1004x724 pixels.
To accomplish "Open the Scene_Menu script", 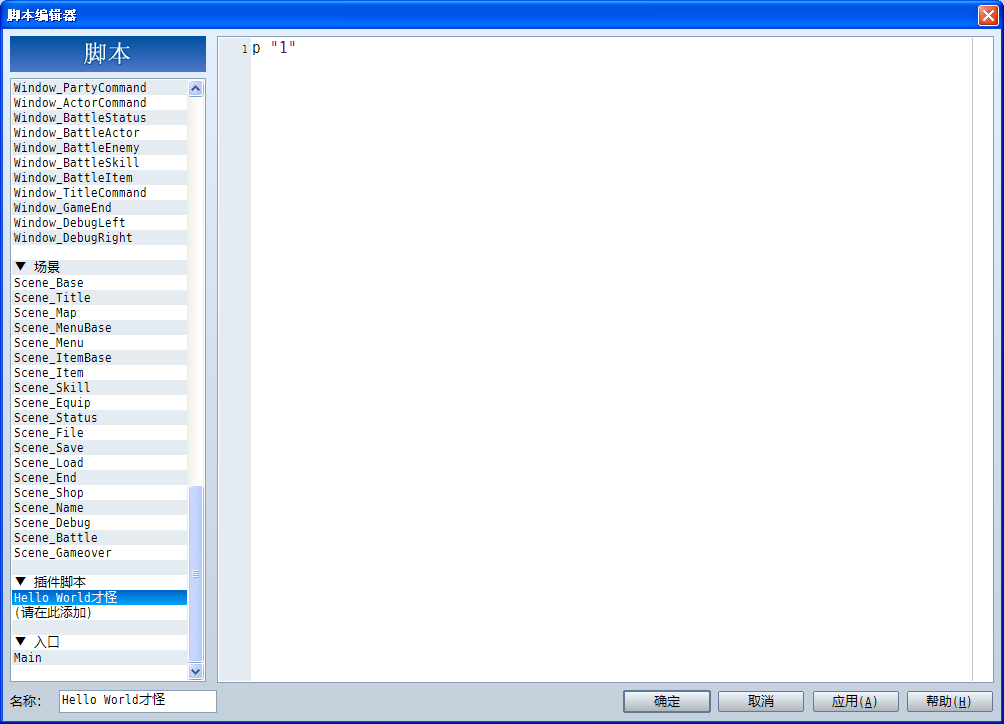I will pos(99,342).
